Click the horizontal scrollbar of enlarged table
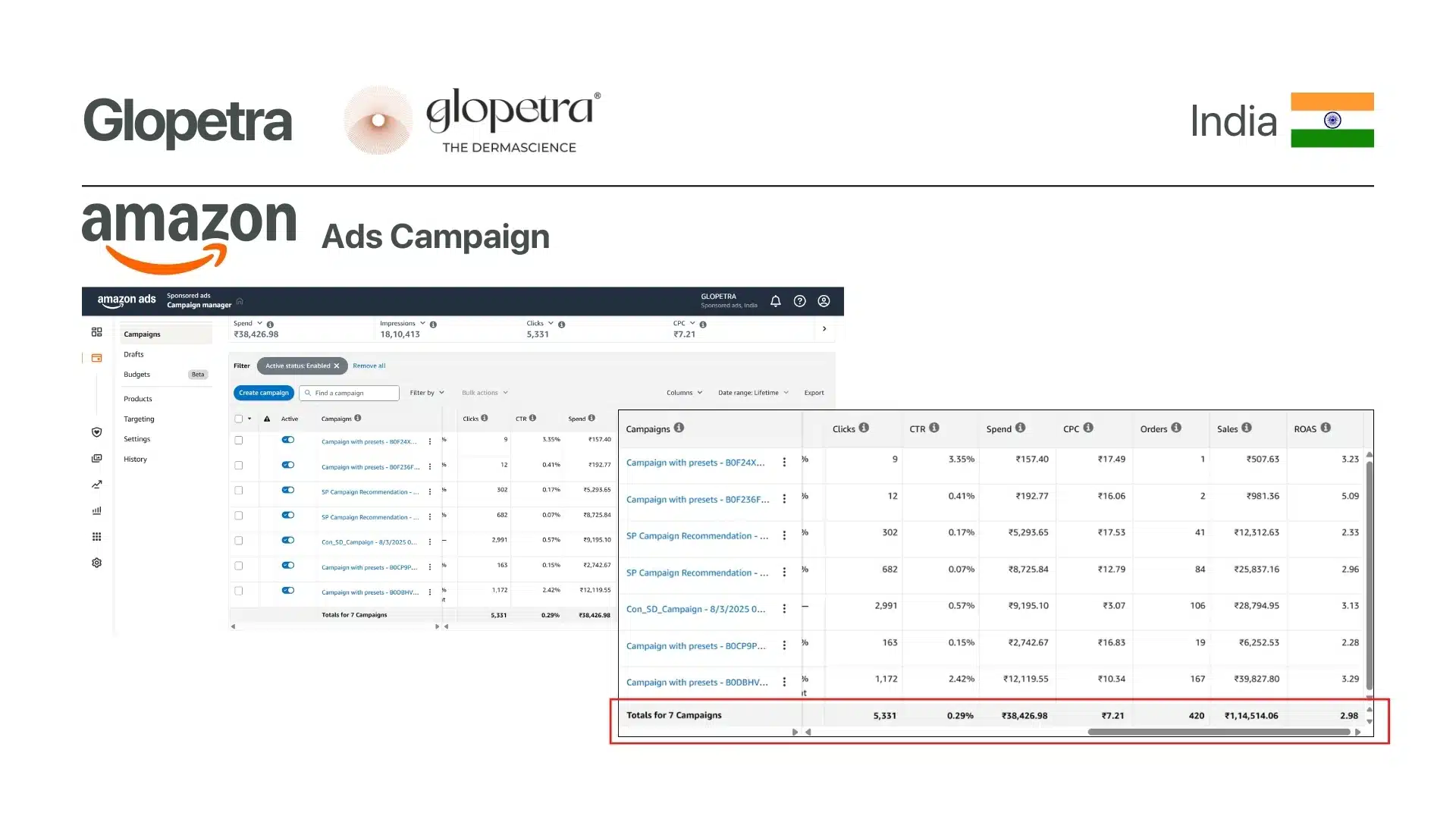 1219,732
